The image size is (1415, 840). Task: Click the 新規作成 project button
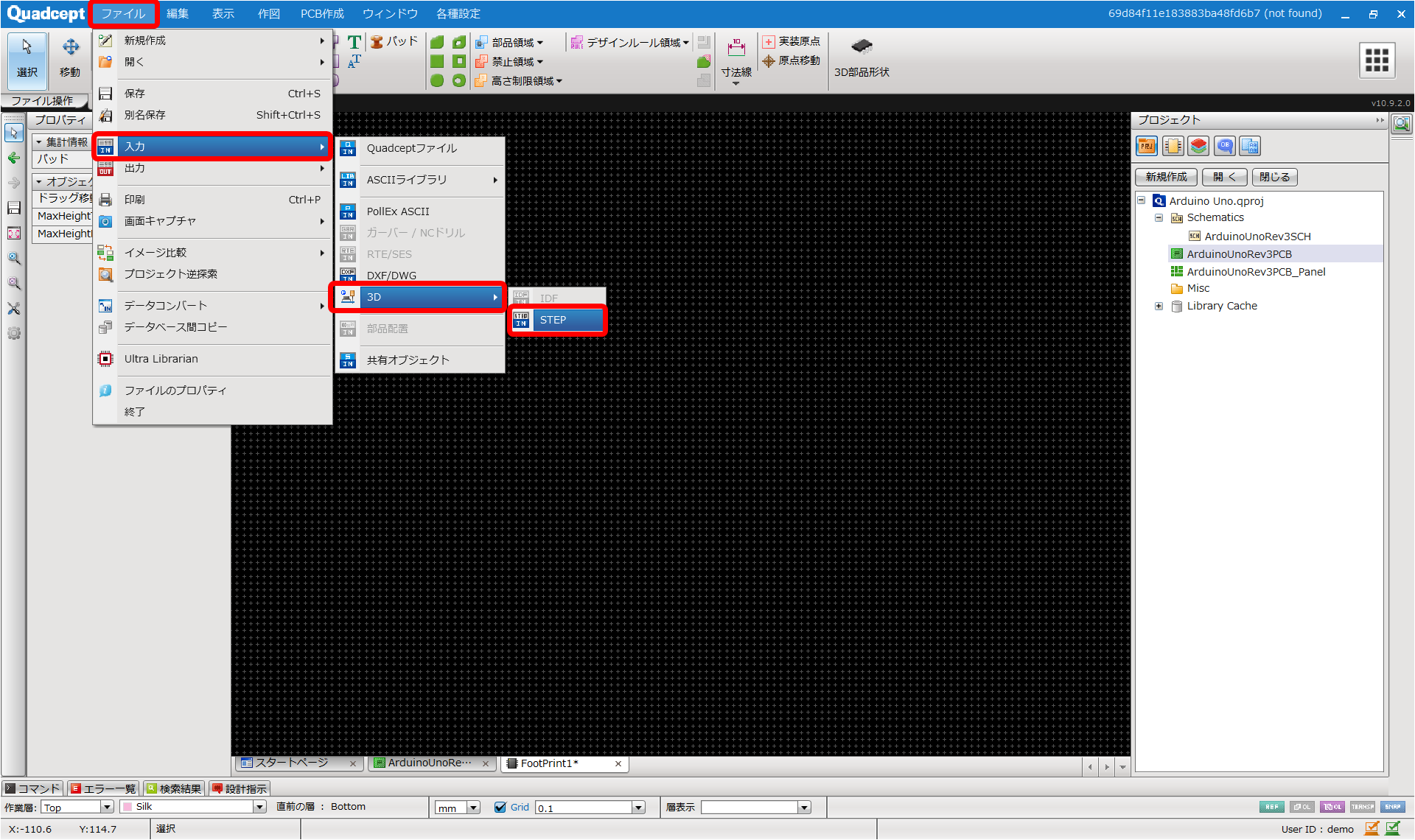coord(1166,178)
